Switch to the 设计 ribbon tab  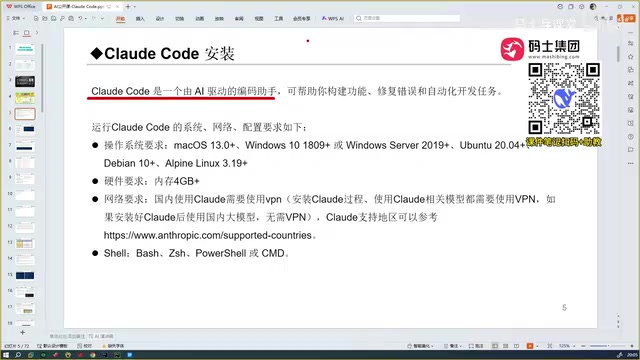[x=160, y=18]
